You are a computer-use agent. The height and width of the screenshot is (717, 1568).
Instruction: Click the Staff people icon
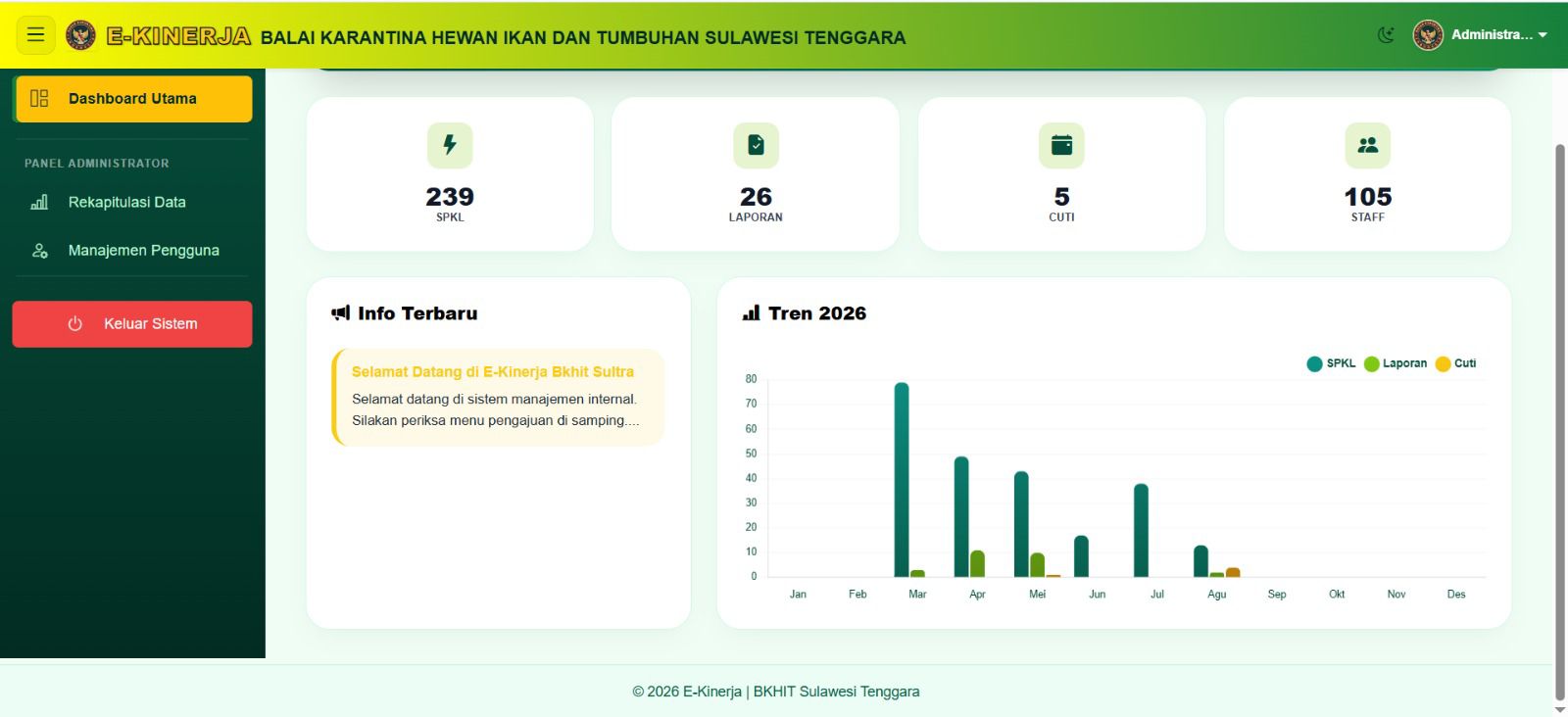click(x=1368, y=145)
